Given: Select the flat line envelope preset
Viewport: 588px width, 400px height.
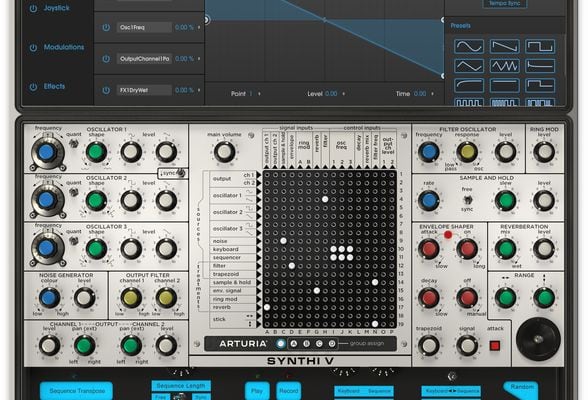Looking at the screenshot, I should click(504, 85).
